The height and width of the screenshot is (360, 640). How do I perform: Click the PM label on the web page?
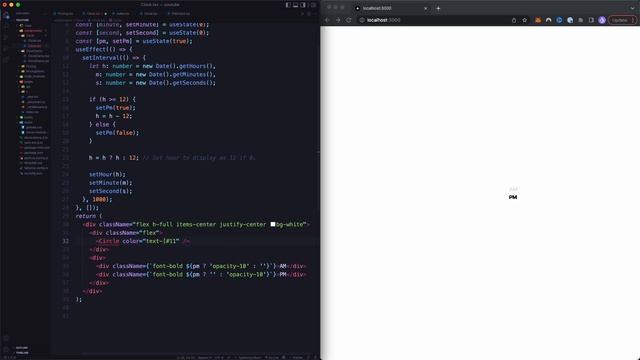click(513, 197)
